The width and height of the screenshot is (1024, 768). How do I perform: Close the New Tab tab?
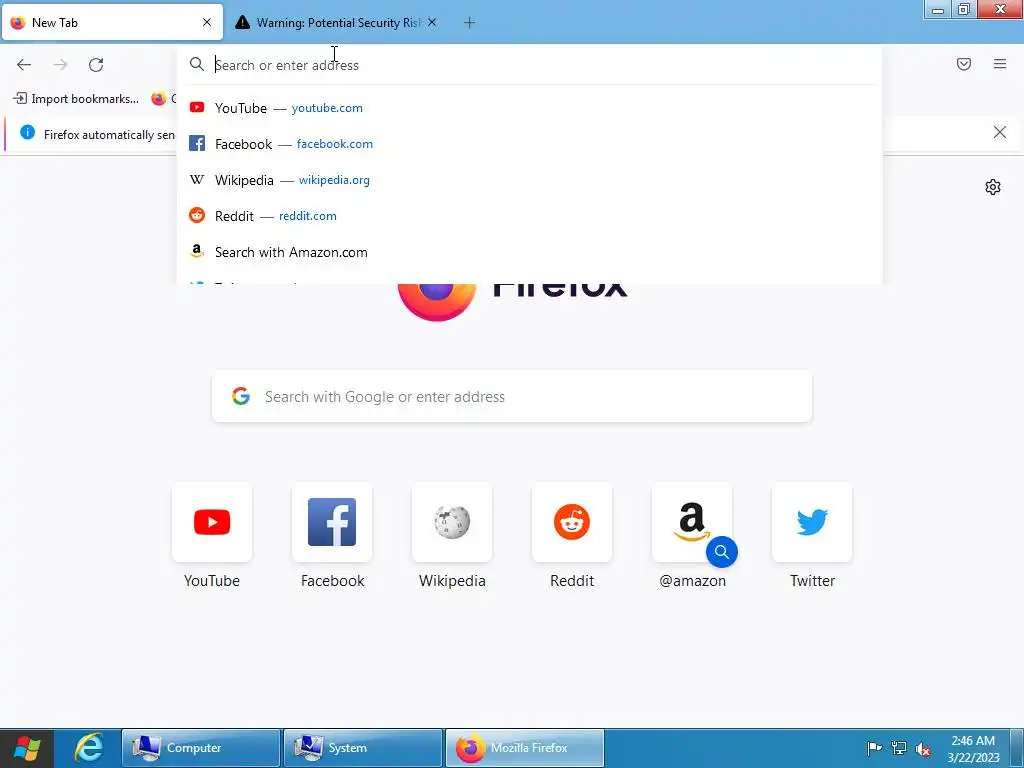(x=207, y=22)
